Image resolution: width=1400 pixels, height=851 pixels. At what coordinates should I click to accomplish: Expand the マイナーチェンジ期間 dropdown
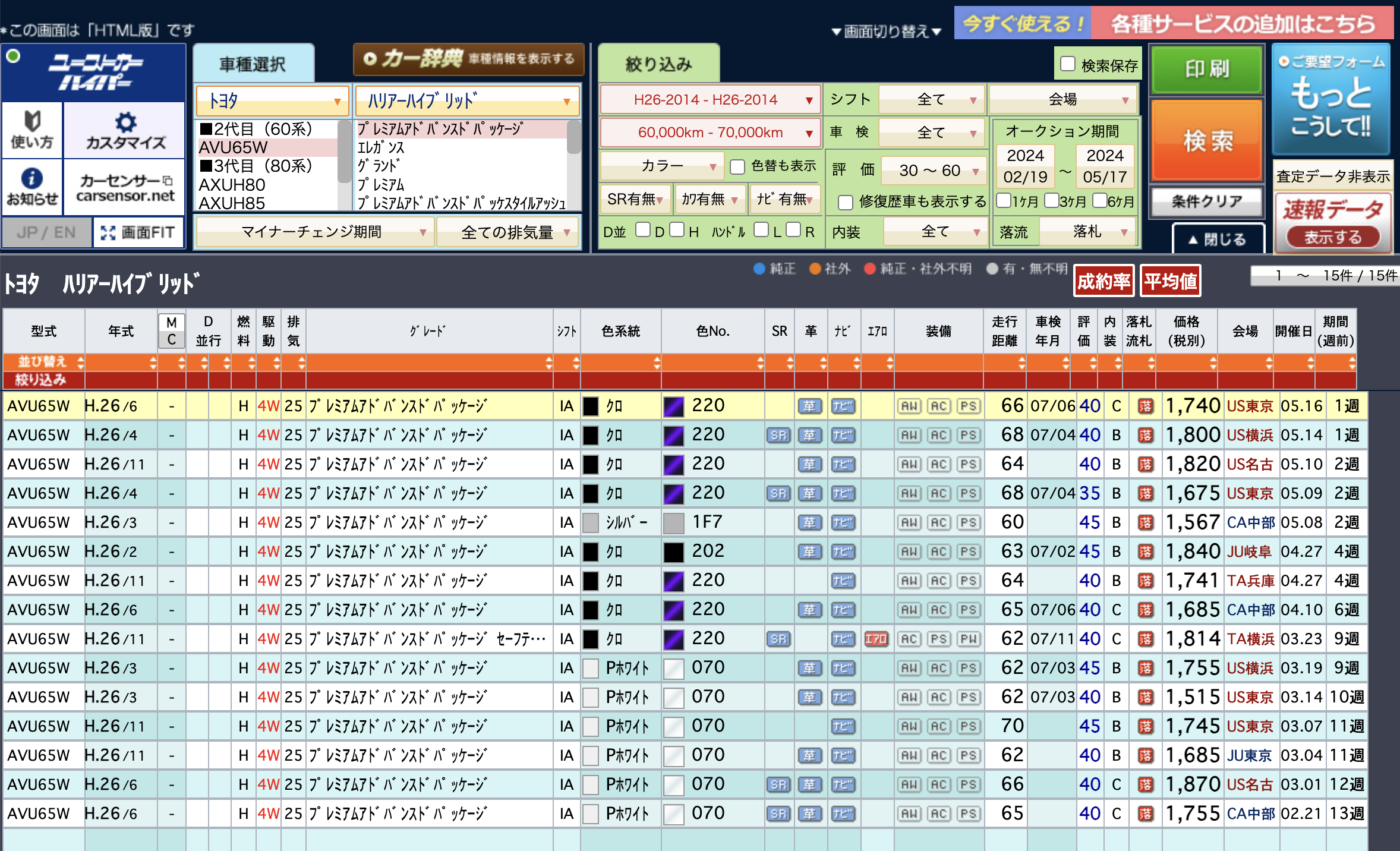314,232
